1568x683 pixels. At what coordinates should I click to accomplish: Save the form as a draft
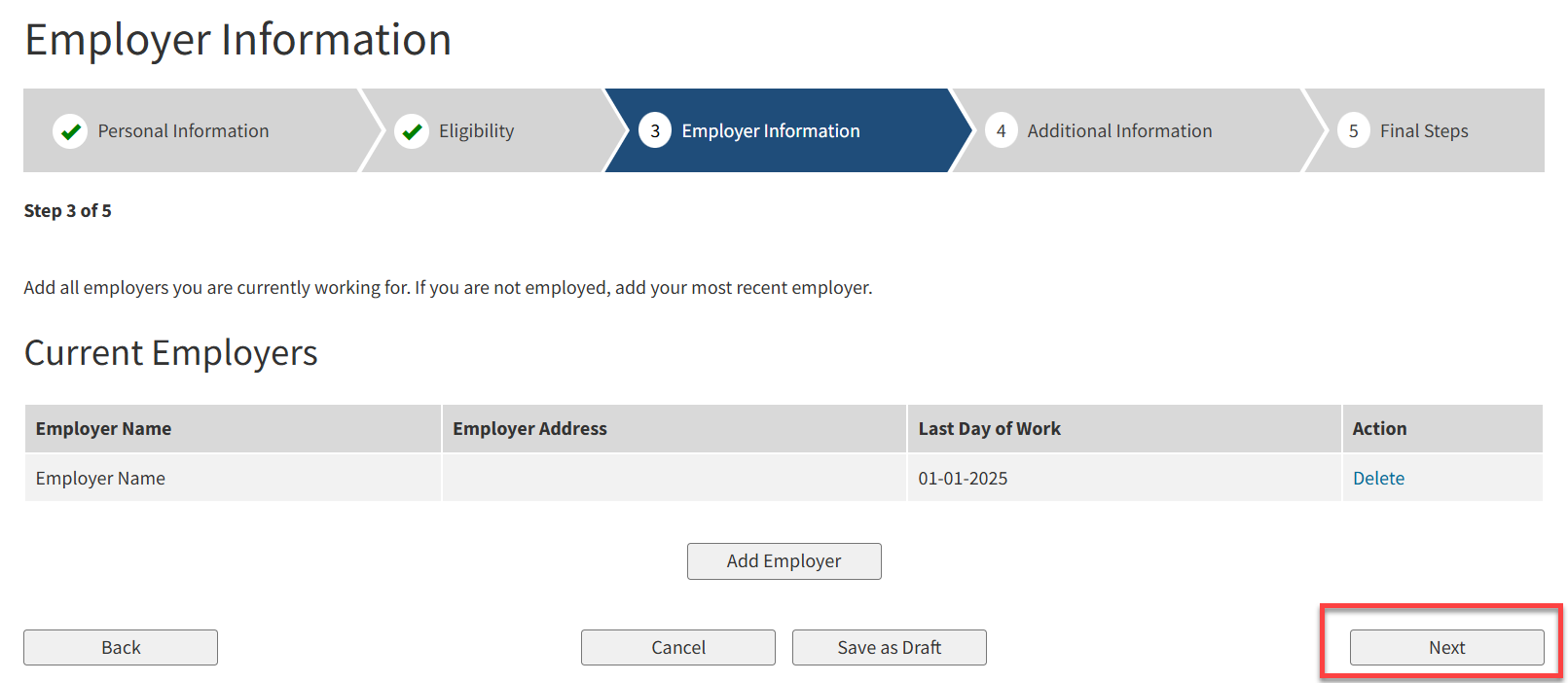tap(889, 648)
